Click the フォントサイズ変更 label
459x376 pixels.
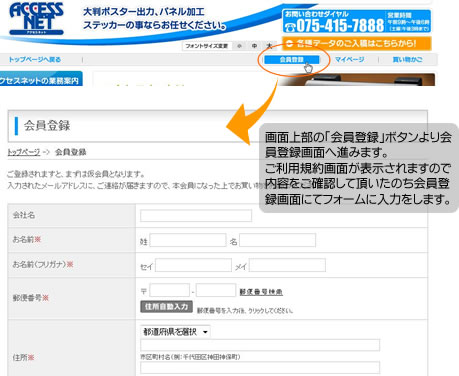tap(207, 46)
